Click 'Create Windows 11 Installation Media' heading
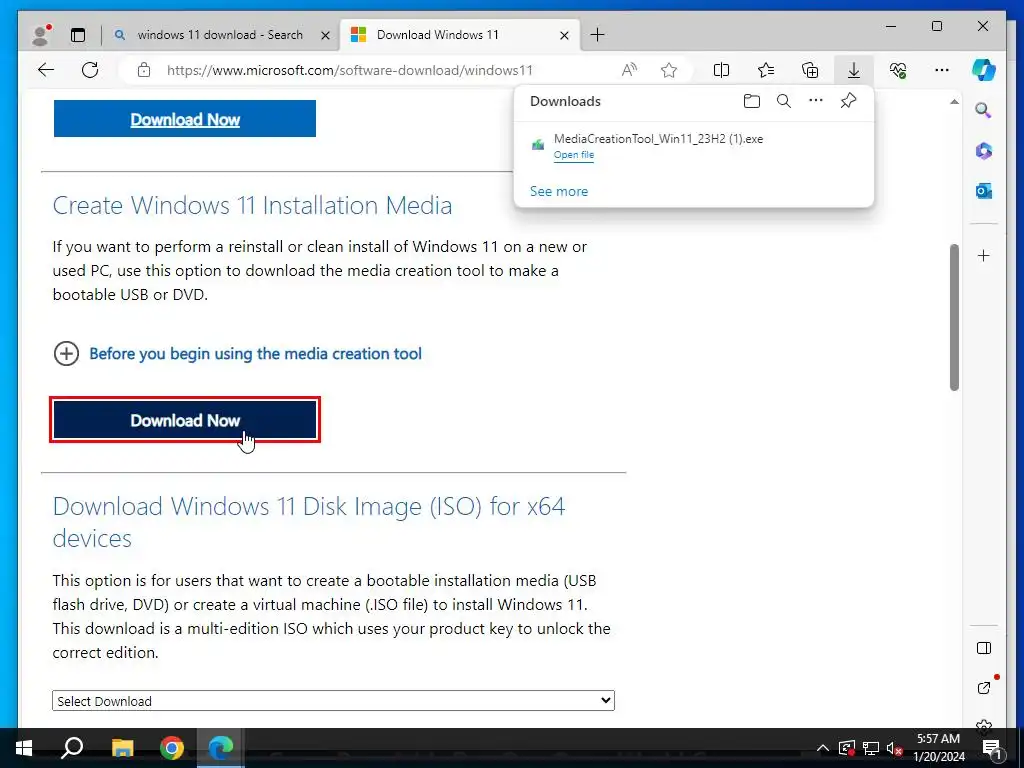The image size is (1024, 768). [252, 205]
